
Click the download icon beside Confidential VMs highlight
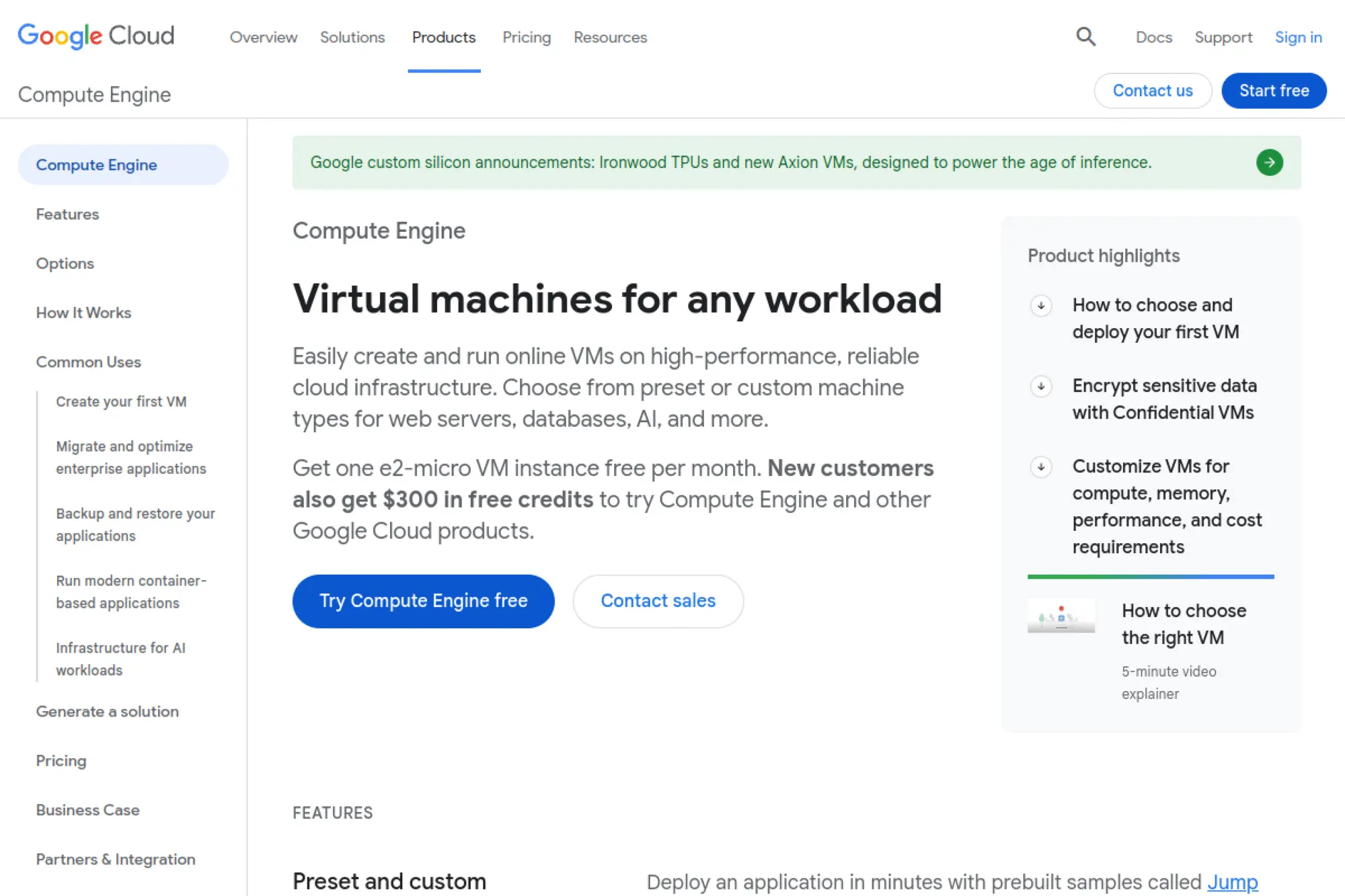click(1040, 386)
